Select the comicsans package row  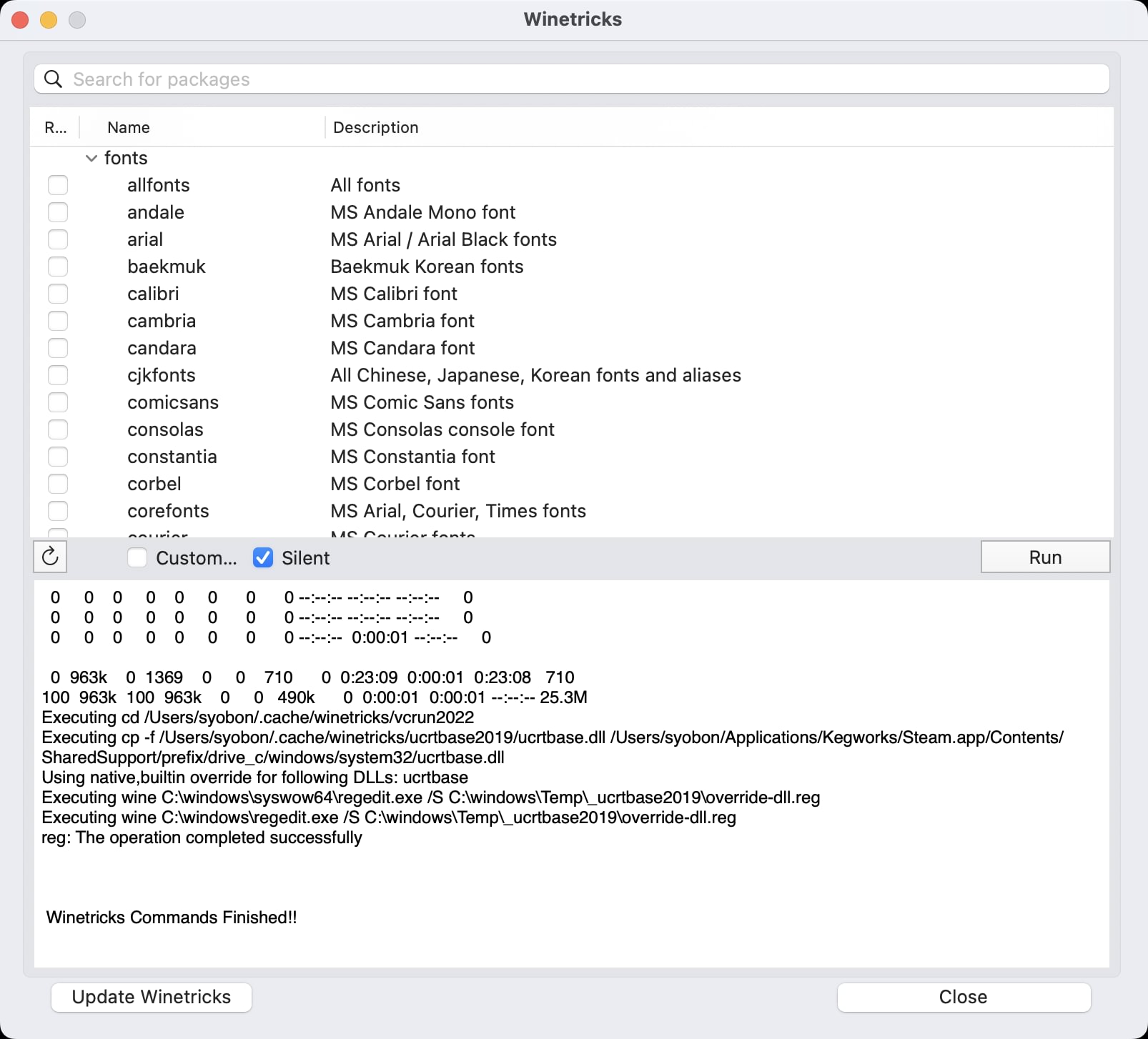click(173, 402)
